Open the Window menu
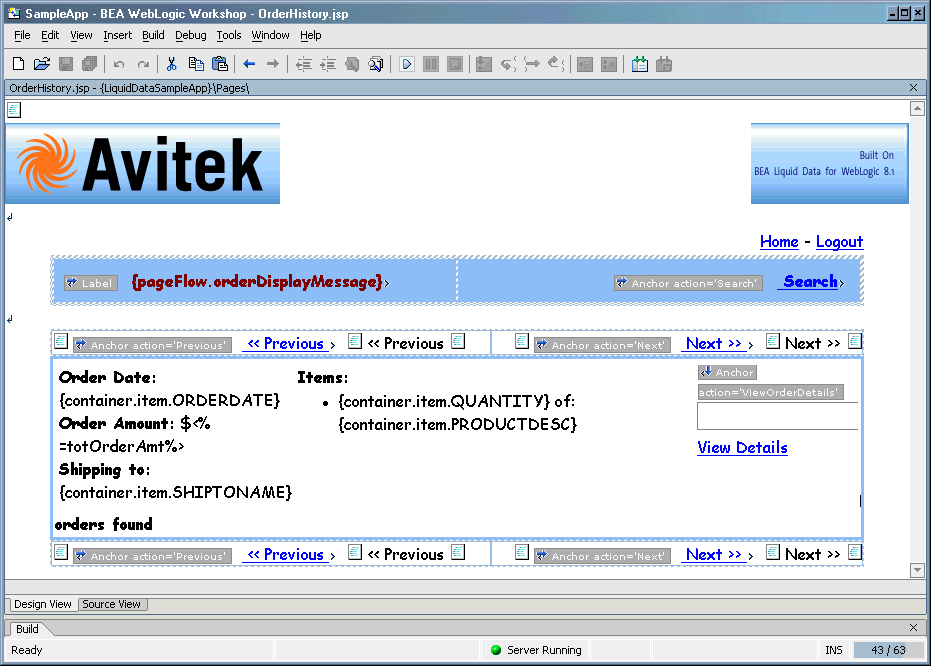 (x=270, y=35)
